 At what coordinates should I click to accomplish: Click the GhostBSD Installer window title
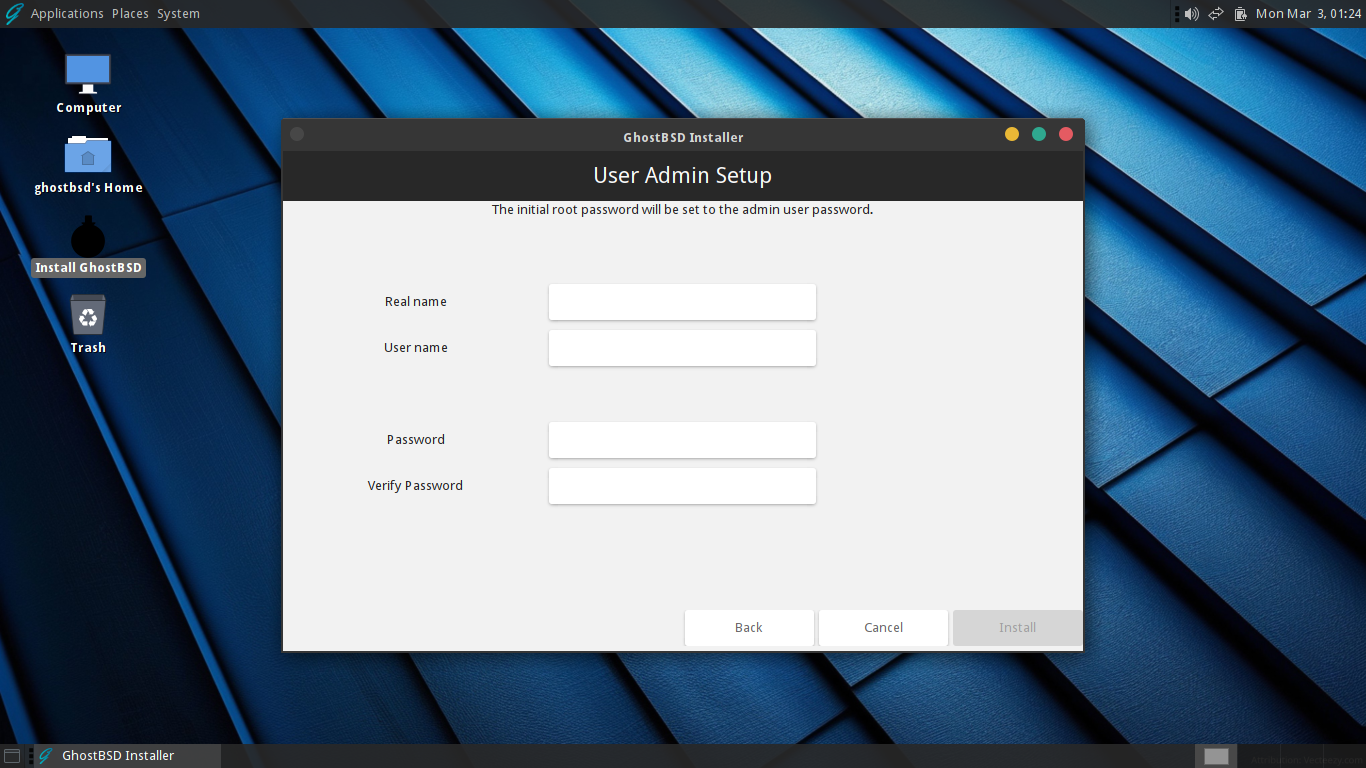pyautogui.click(x=683, y=137)
